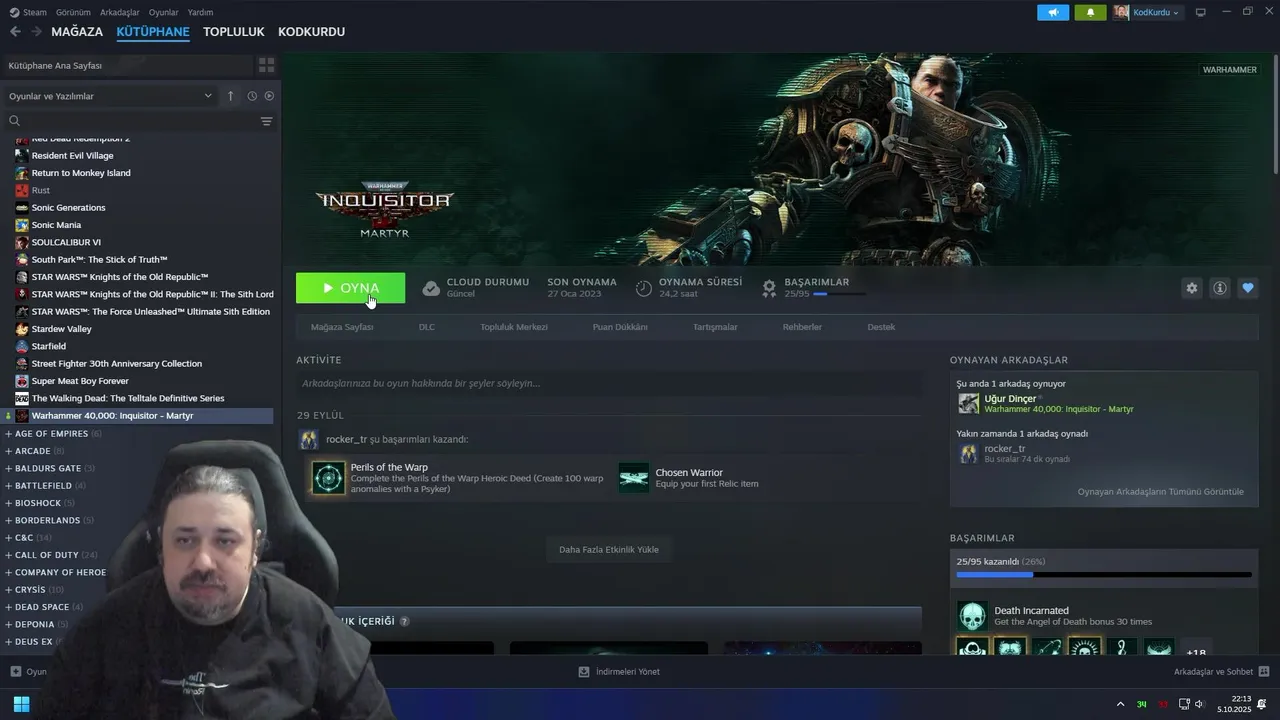Open the KODKURDU profile tab
Viewport: 1280px width, 720px height.
click(311, 32)
